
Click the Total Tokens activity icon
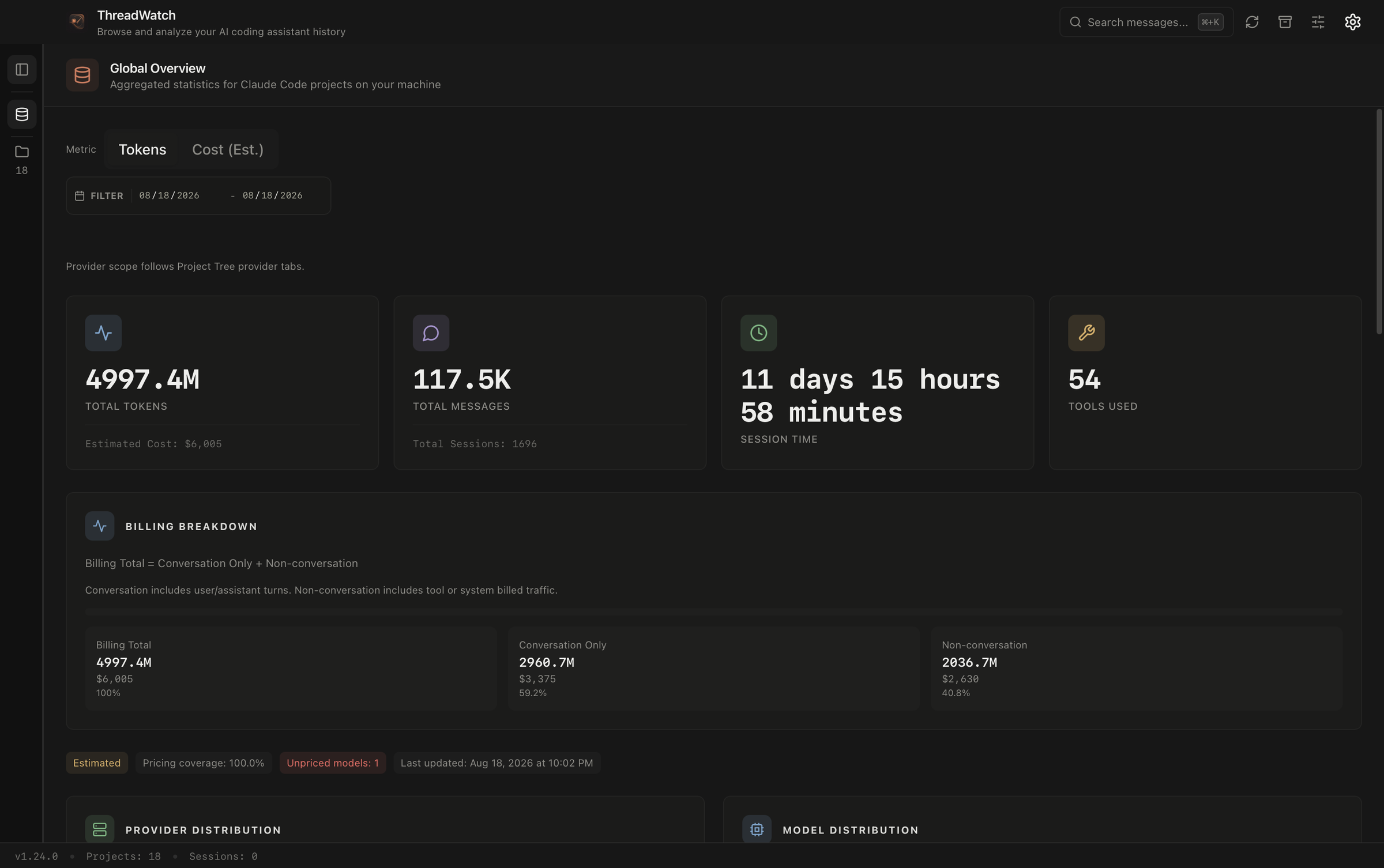click(103, 333)
